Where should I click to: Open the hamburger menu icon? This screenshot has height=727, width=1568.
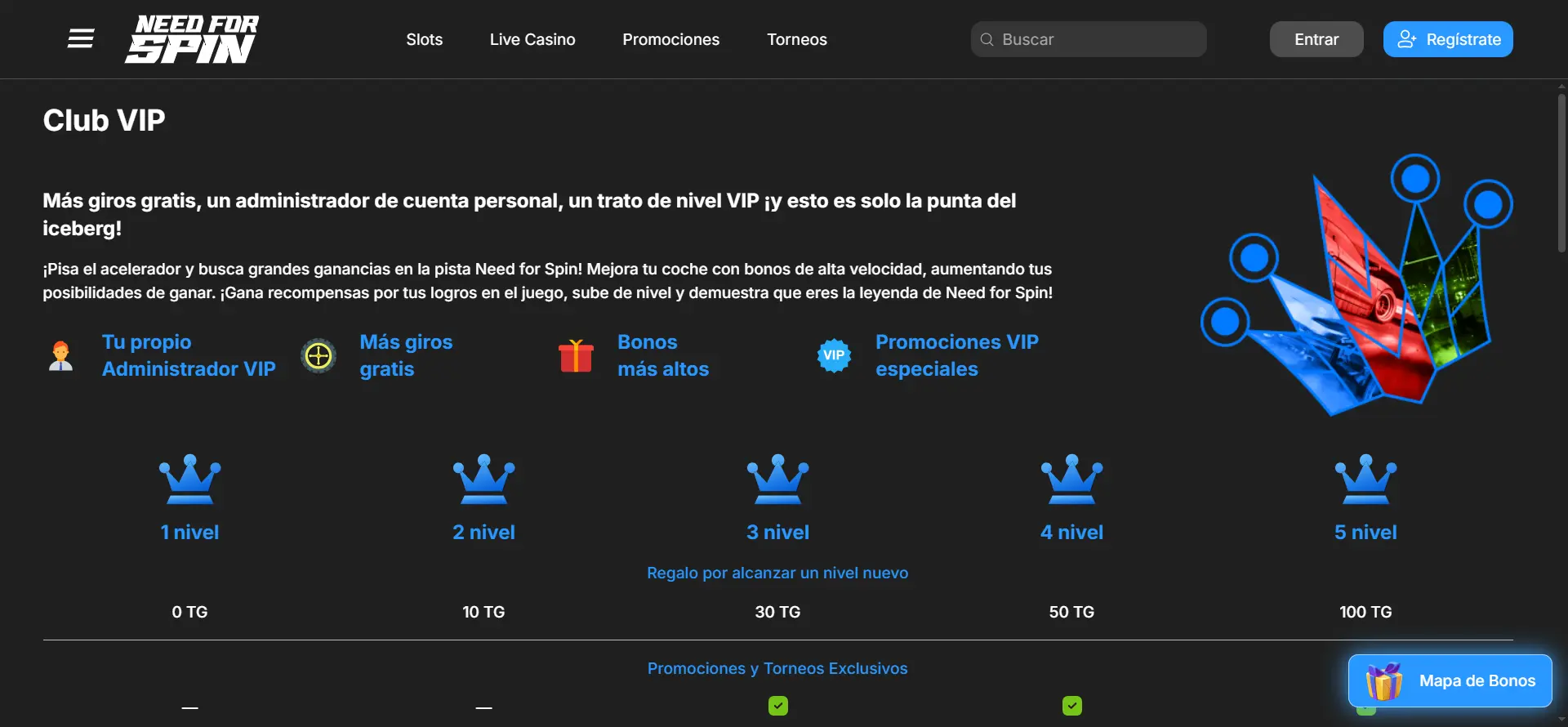coord(80,39)
